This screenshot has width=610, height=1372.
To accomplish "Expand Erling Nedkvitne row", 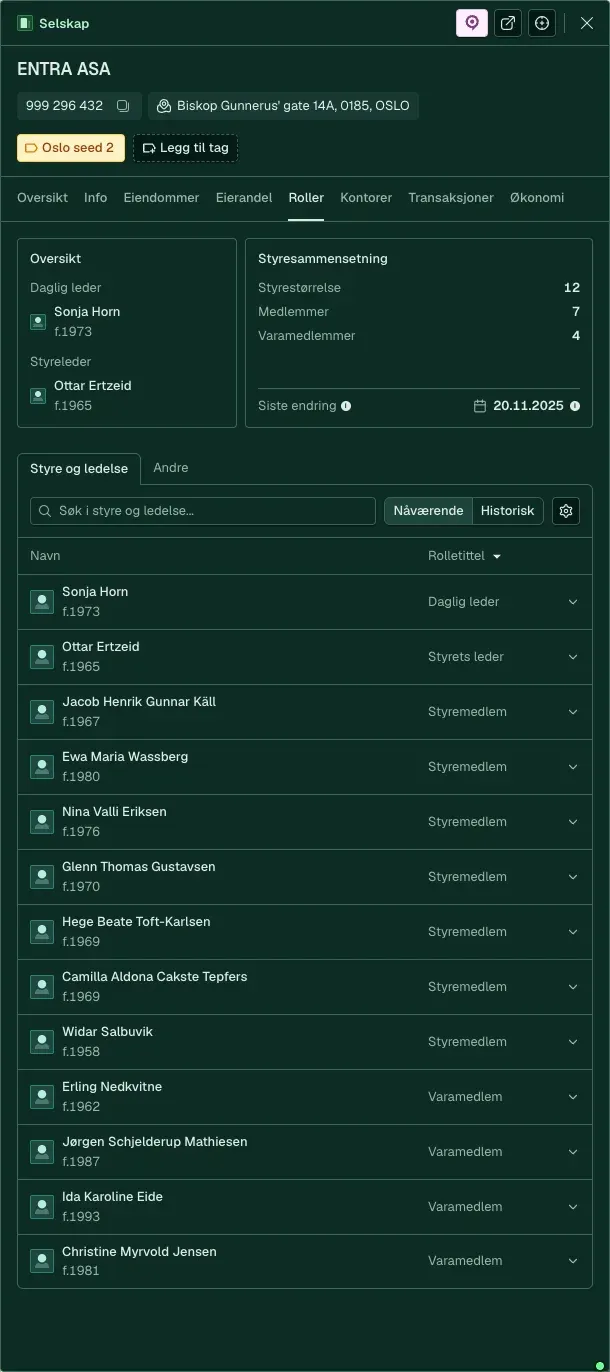I will [x=573, y=1097].
